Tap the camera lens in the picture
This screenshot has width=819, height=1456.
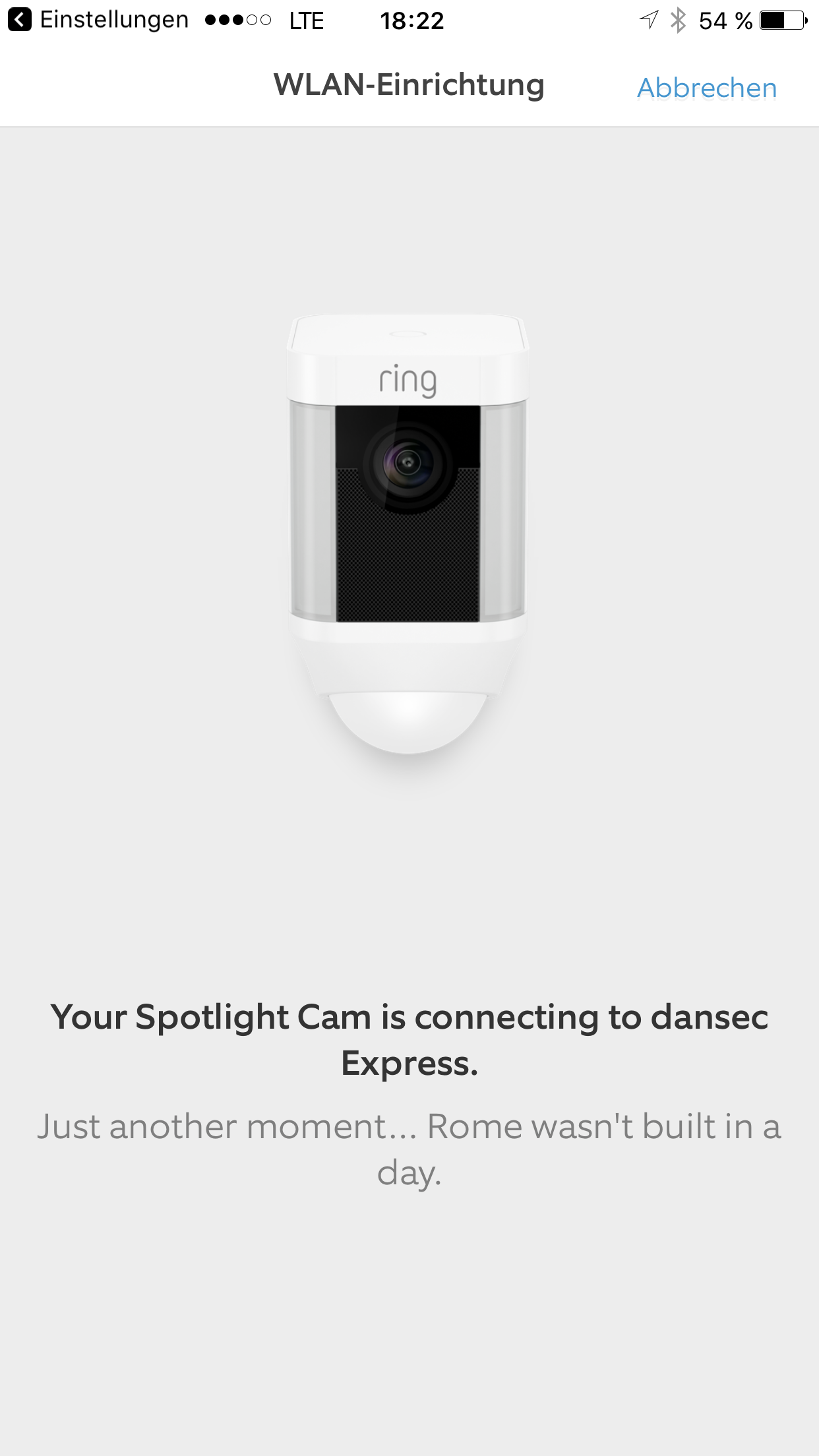point(408,463)
